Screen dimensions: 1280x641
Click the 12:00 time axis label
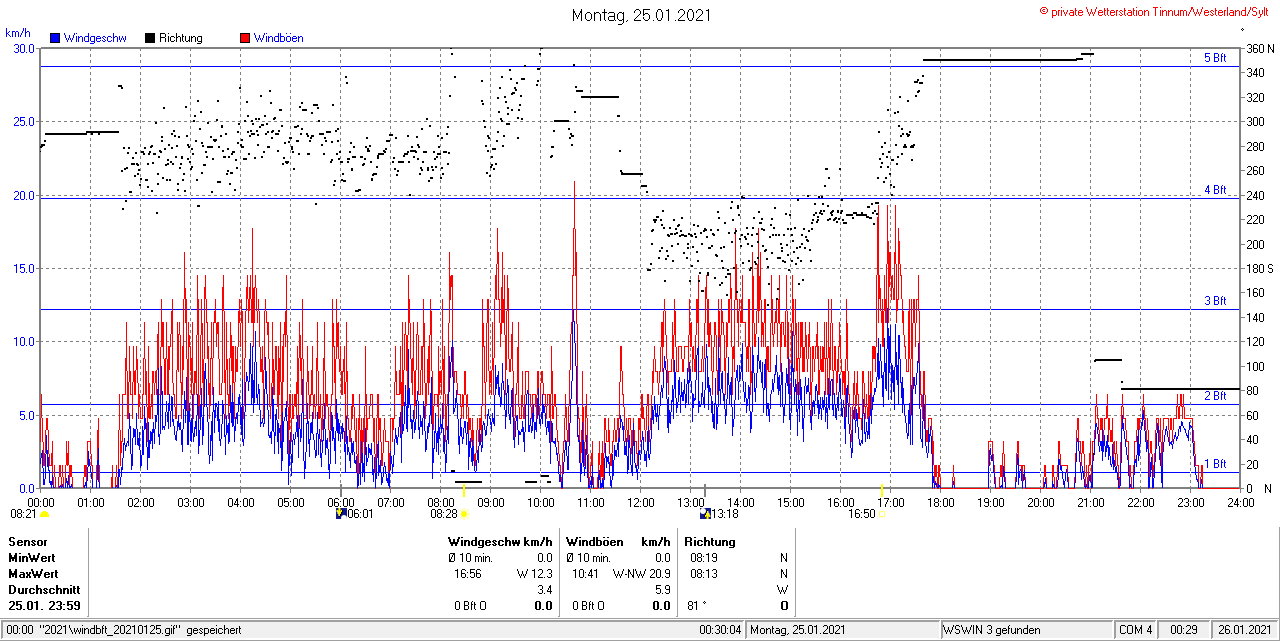(640, 502)
